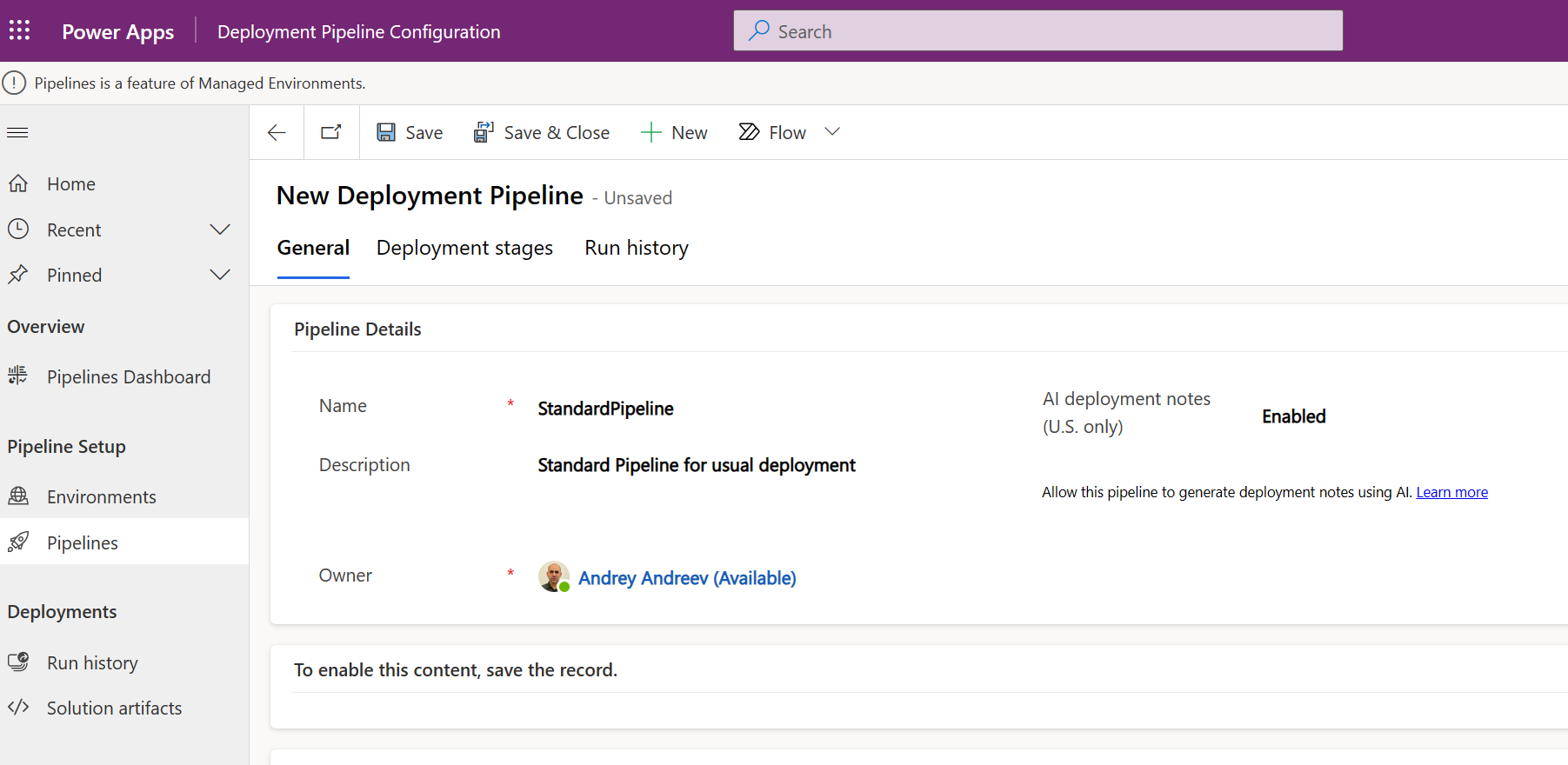The image size is (1568, 765).
Task: Toggle AI deployment notes Enabled value
Action: tap(1293, 416)
